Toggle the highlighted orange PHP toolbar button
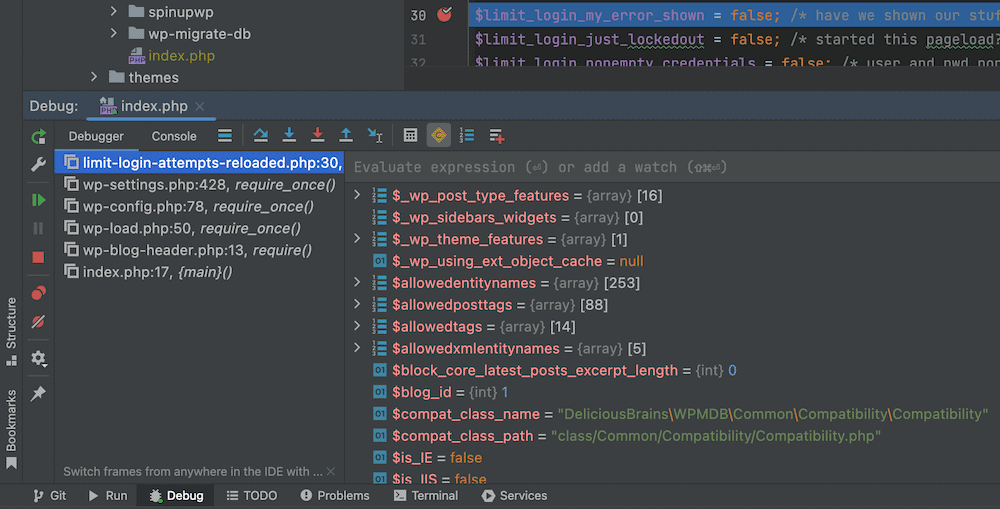The height and width of the screenshot is (509, 1000). click(x=438, y=136)
